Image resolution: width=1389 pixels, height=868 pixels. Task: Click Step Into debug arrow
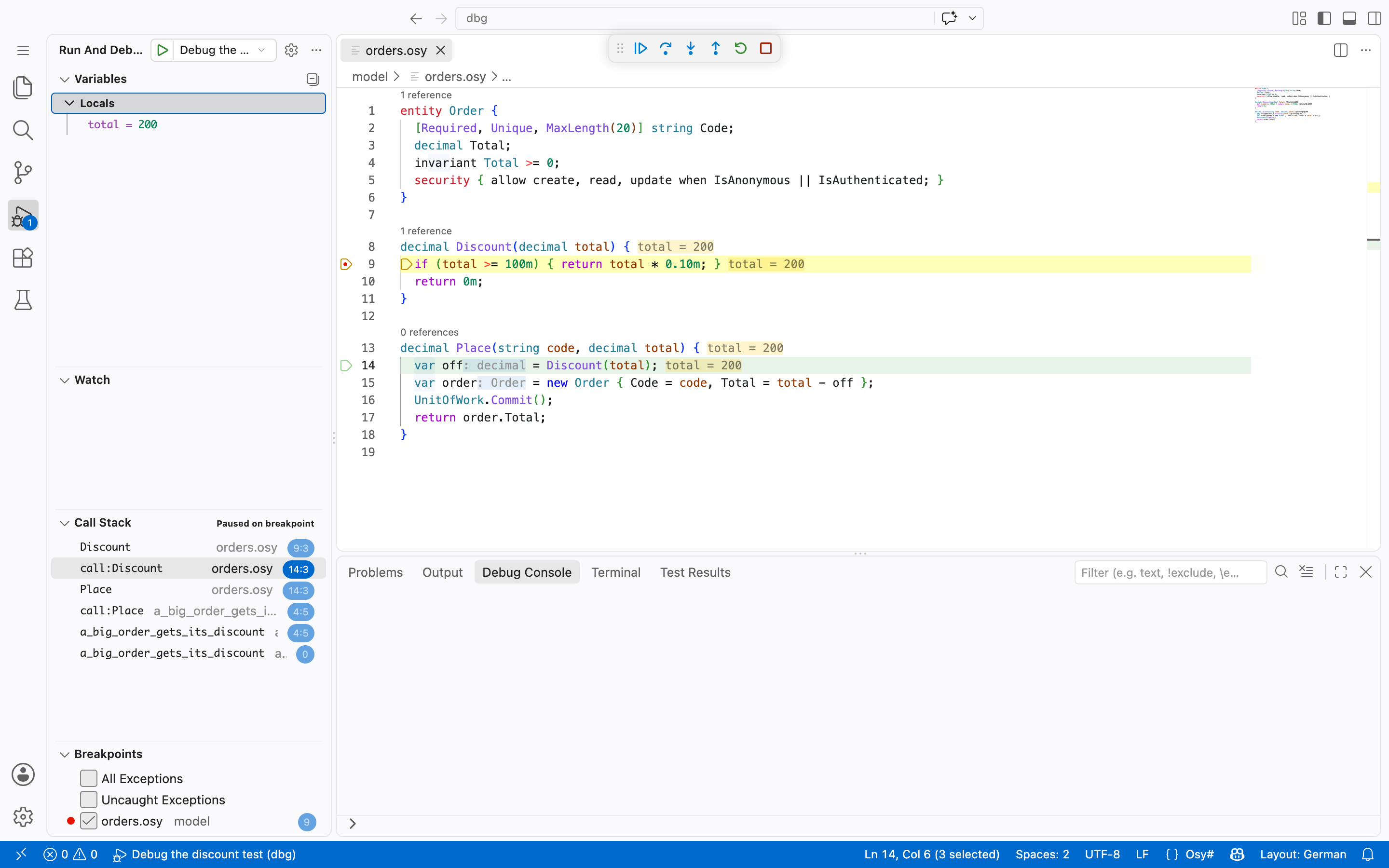pos(691,48)
